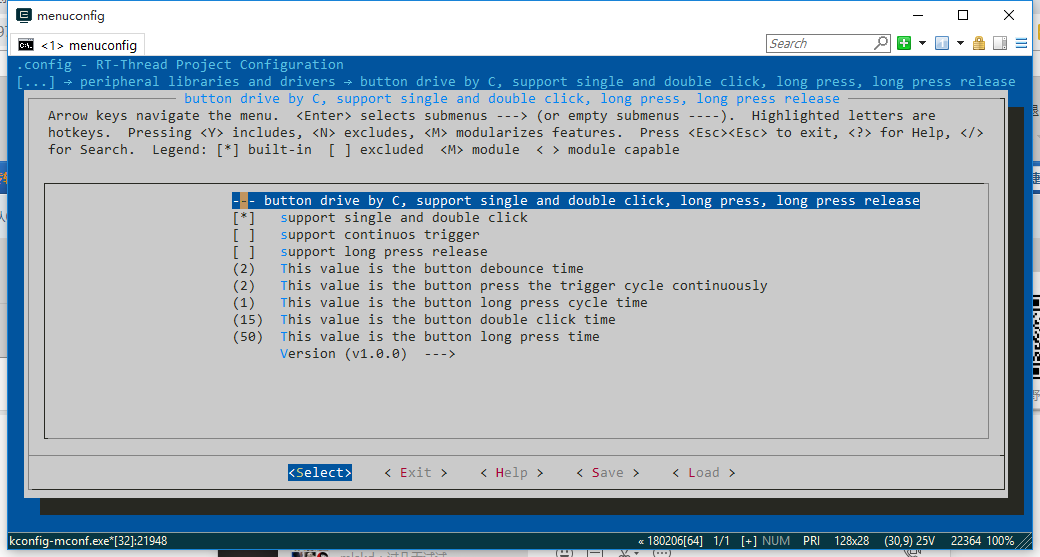1040x557 pixels.
Task: Click the '[+]' status bar indicator
Action: [x=749, y=541]
